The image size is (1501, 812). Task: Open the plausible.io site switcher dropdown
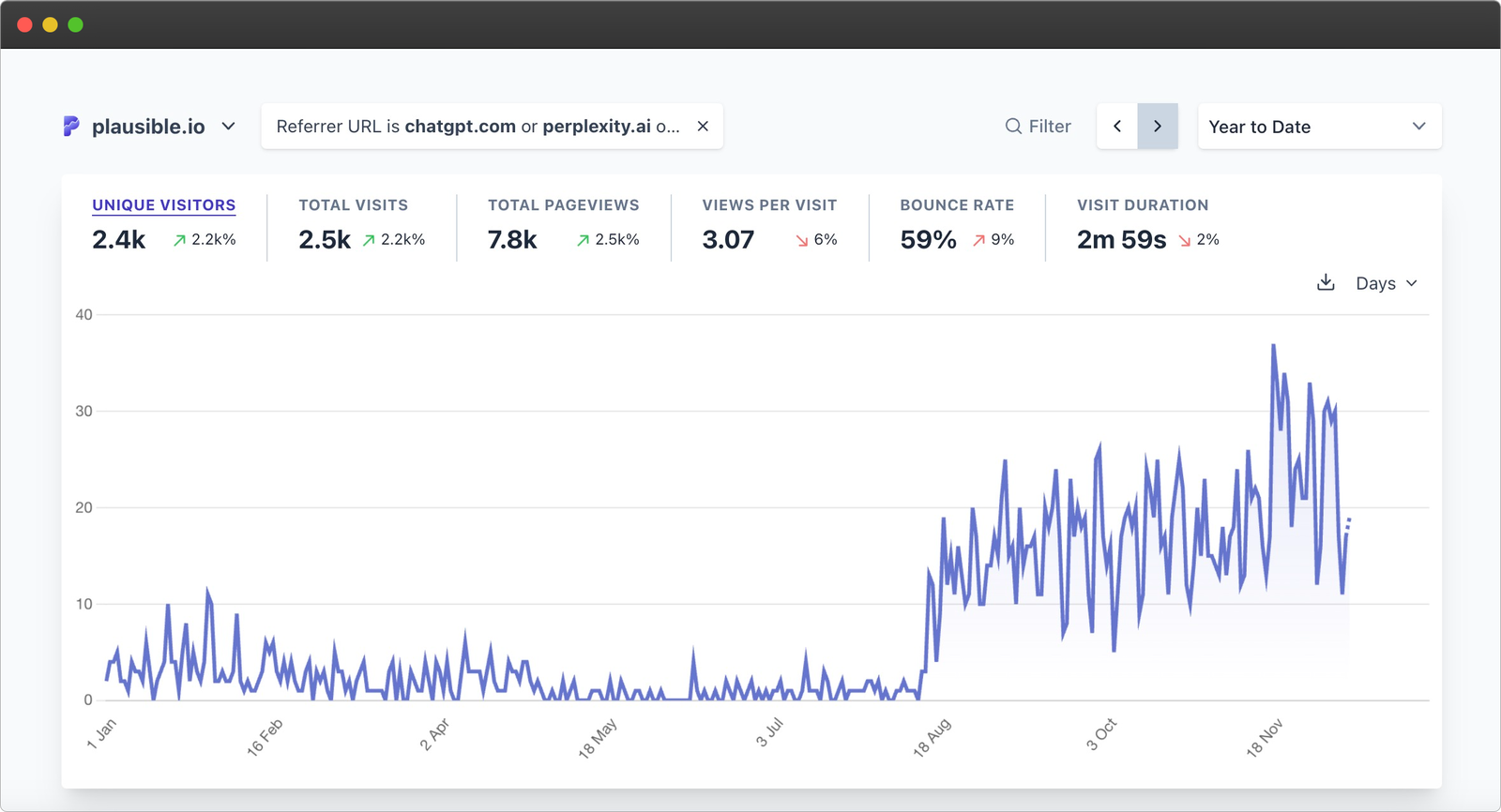pos(228,127)
